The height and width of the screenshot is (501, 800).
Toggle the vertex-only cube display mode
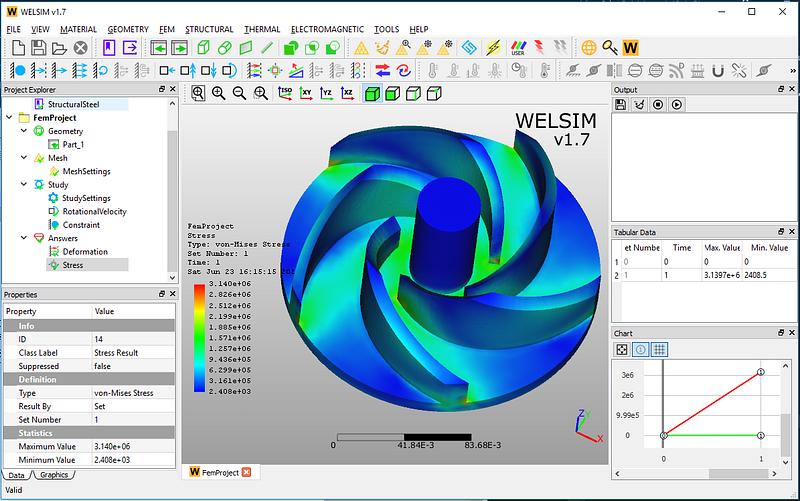pyautogui.click(x=434, y=94)
